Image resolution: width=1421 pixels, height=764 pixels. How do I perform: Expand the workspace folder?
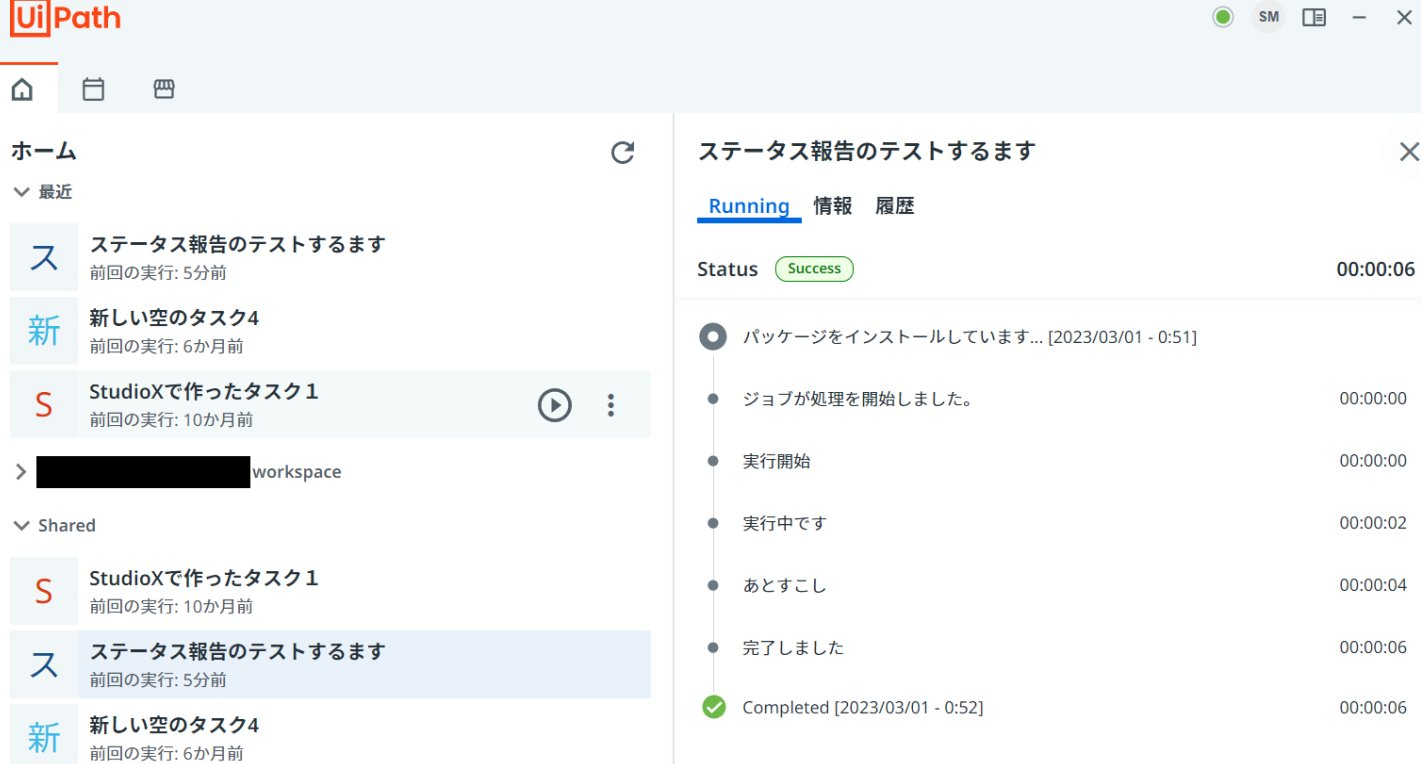[x=21, y=472]
